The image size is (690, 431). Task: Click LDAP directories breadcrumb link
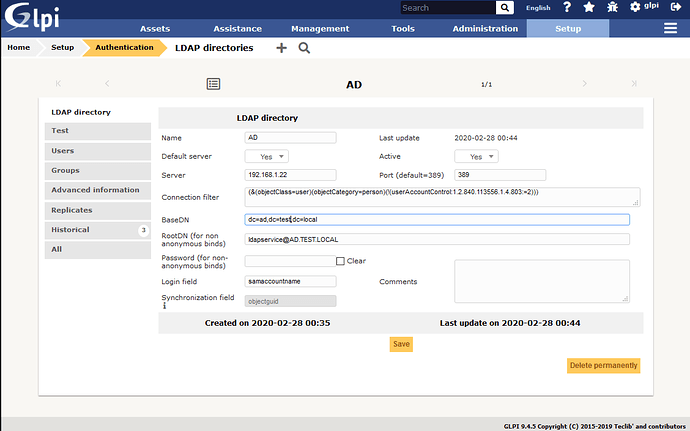click(x=214, y=48)
